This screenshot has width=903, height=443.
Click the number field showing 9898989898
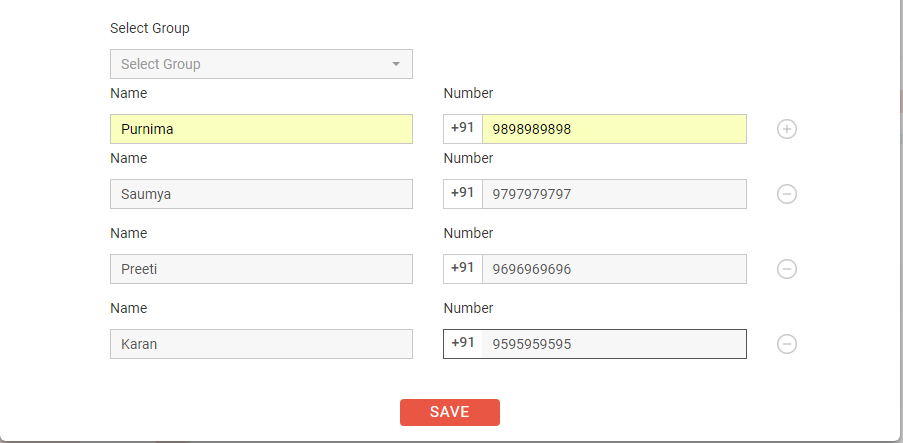(x=614, y=129)
